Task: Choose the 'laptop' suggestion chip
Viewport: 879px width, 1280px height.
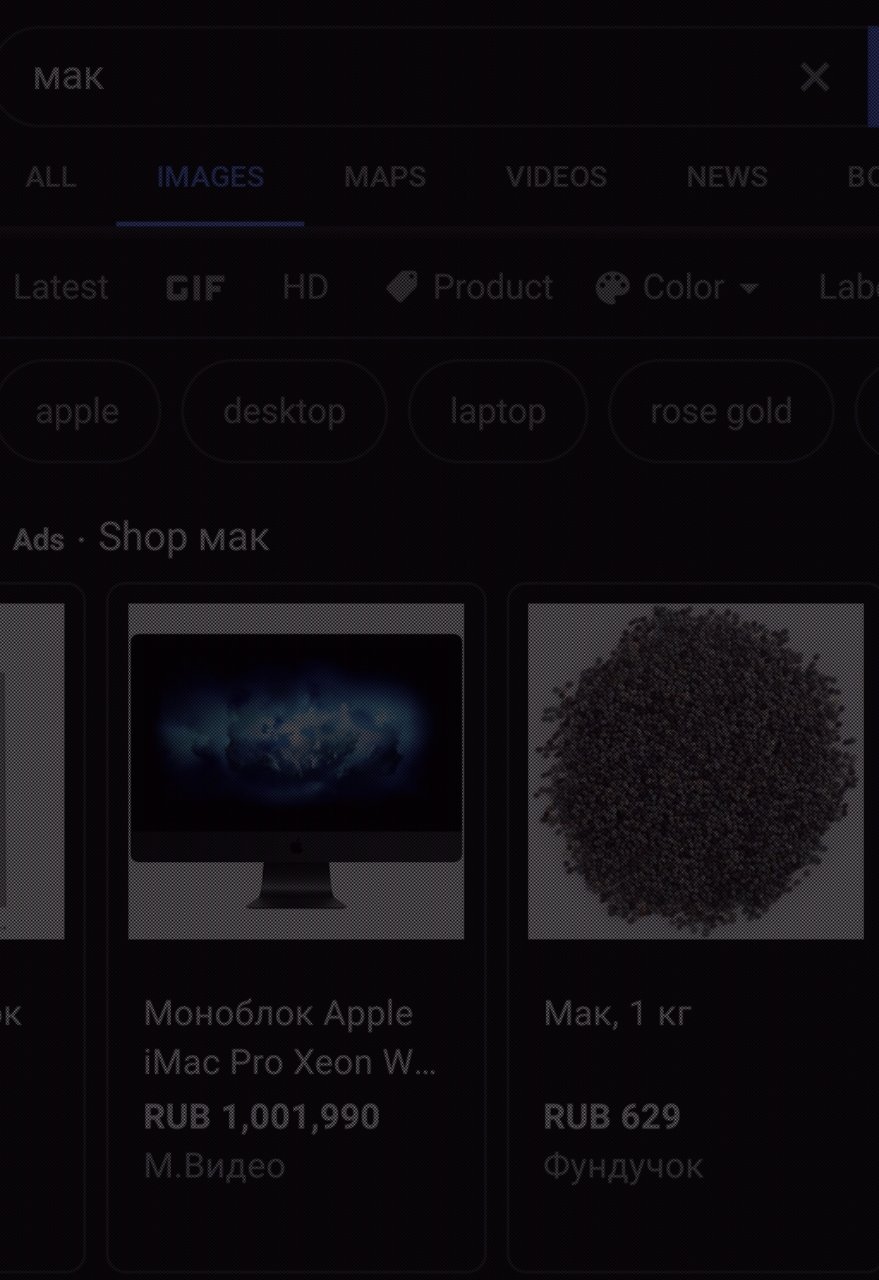Action: 498,411
